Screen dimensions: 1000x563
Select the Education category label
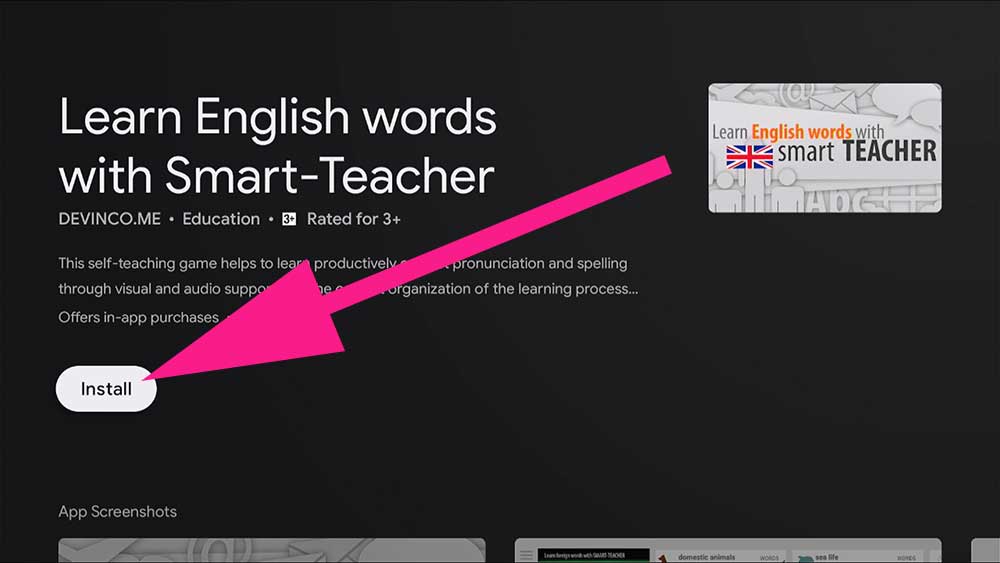coord(221,219)
